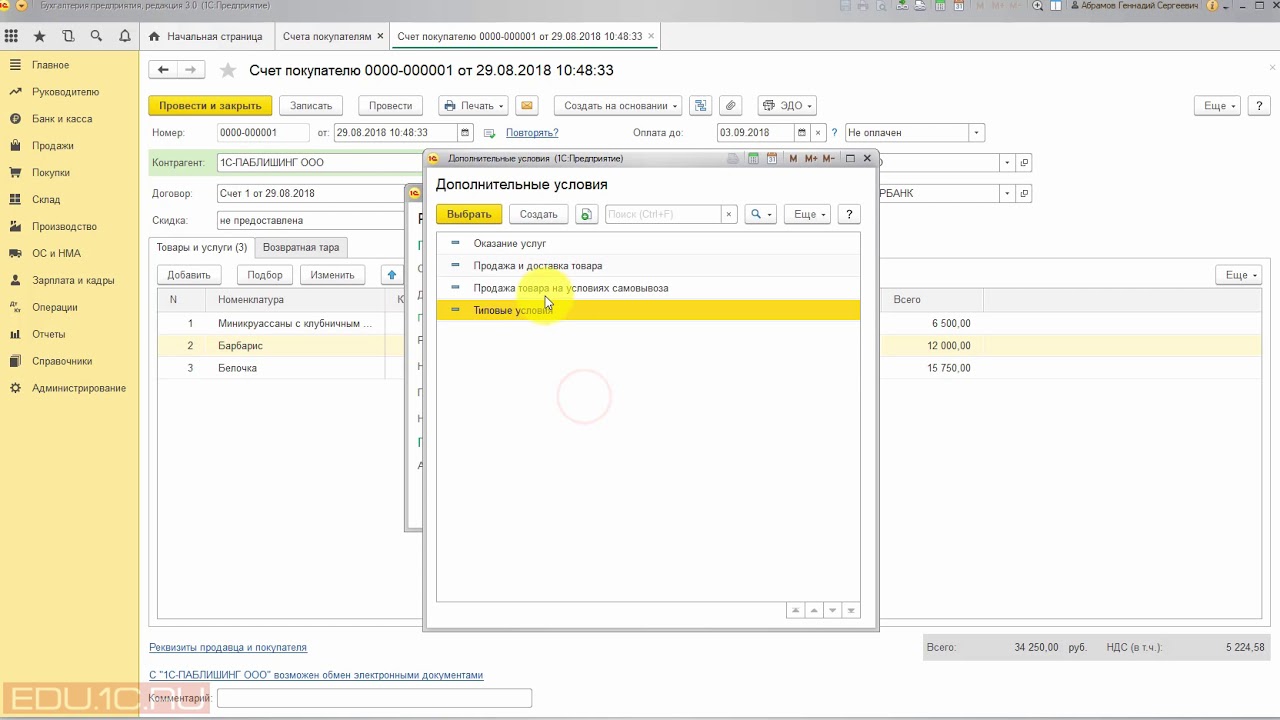
Task: Select Продажа и доставка товара row
Action: [648, 266]
